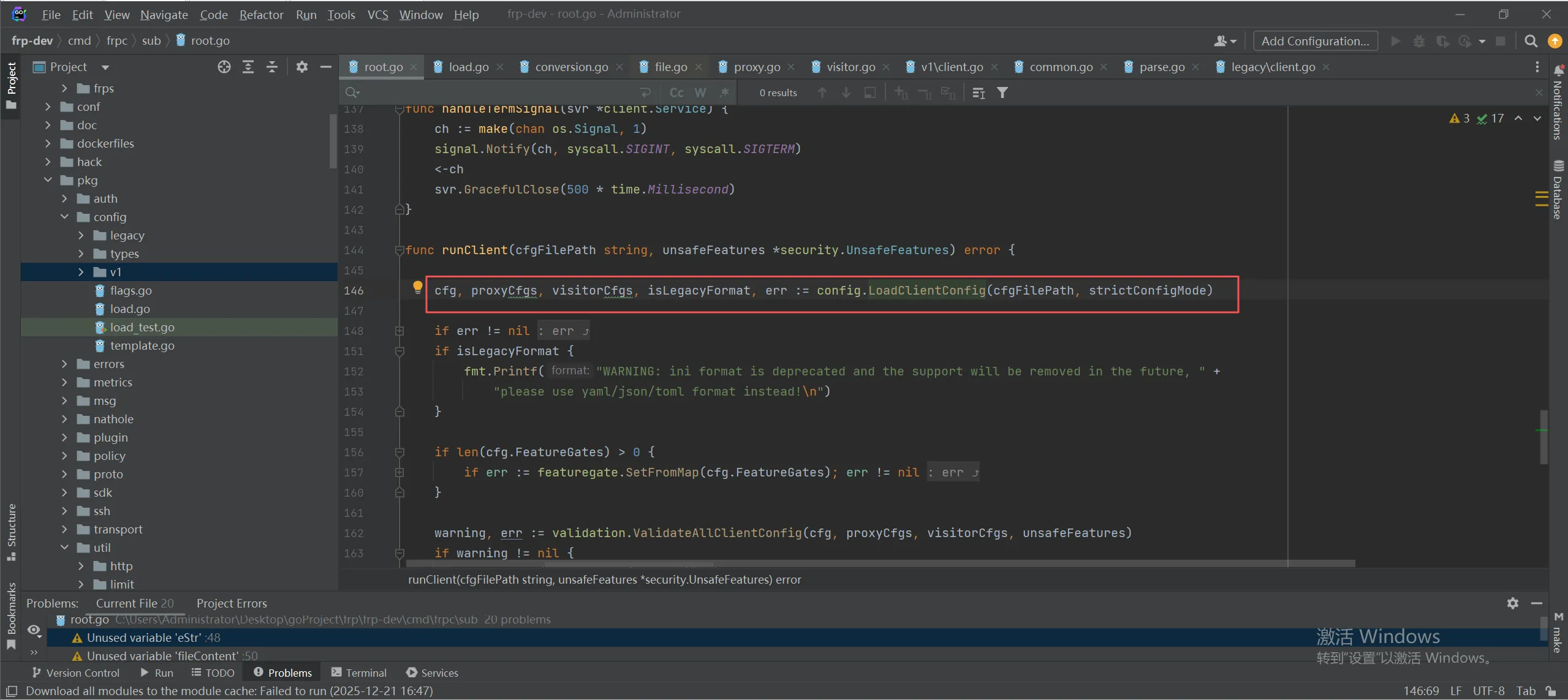Open the Problems panel gear settings
This screenshot has width=1568, height=700.
coord(1513,603)
